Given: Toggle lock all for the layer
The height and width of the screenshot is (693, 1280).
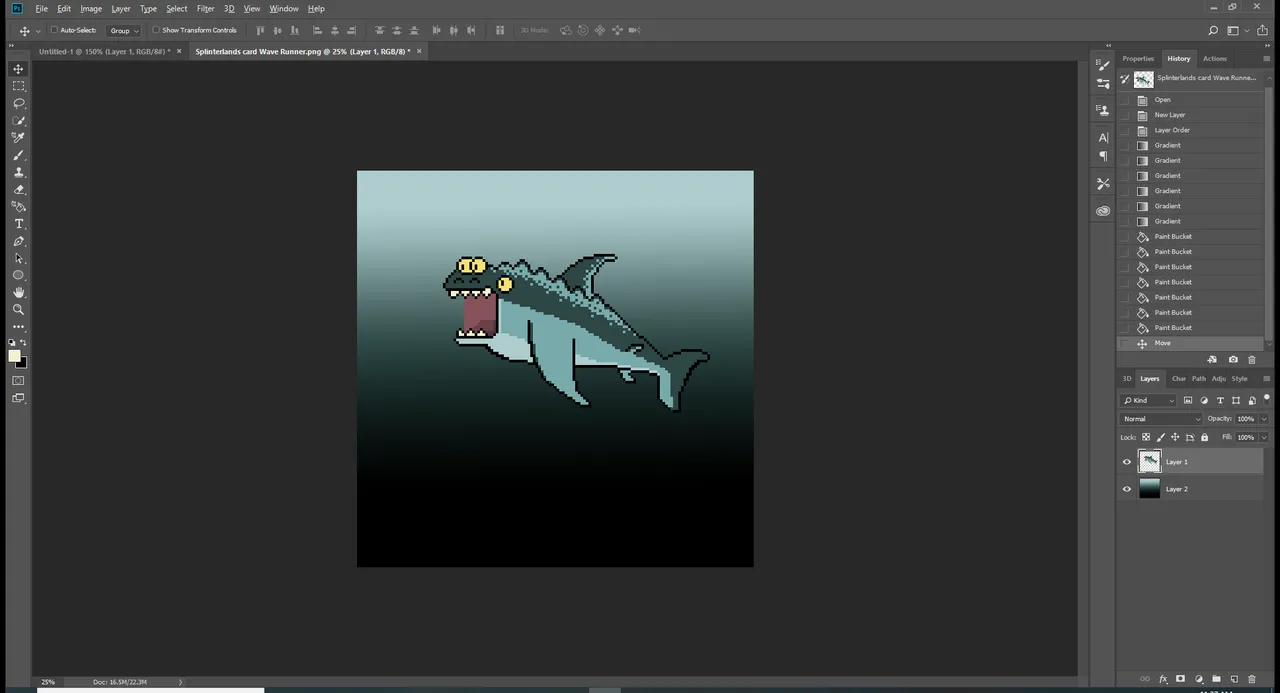Looking at the screenshot, I should pos(1204,437).
